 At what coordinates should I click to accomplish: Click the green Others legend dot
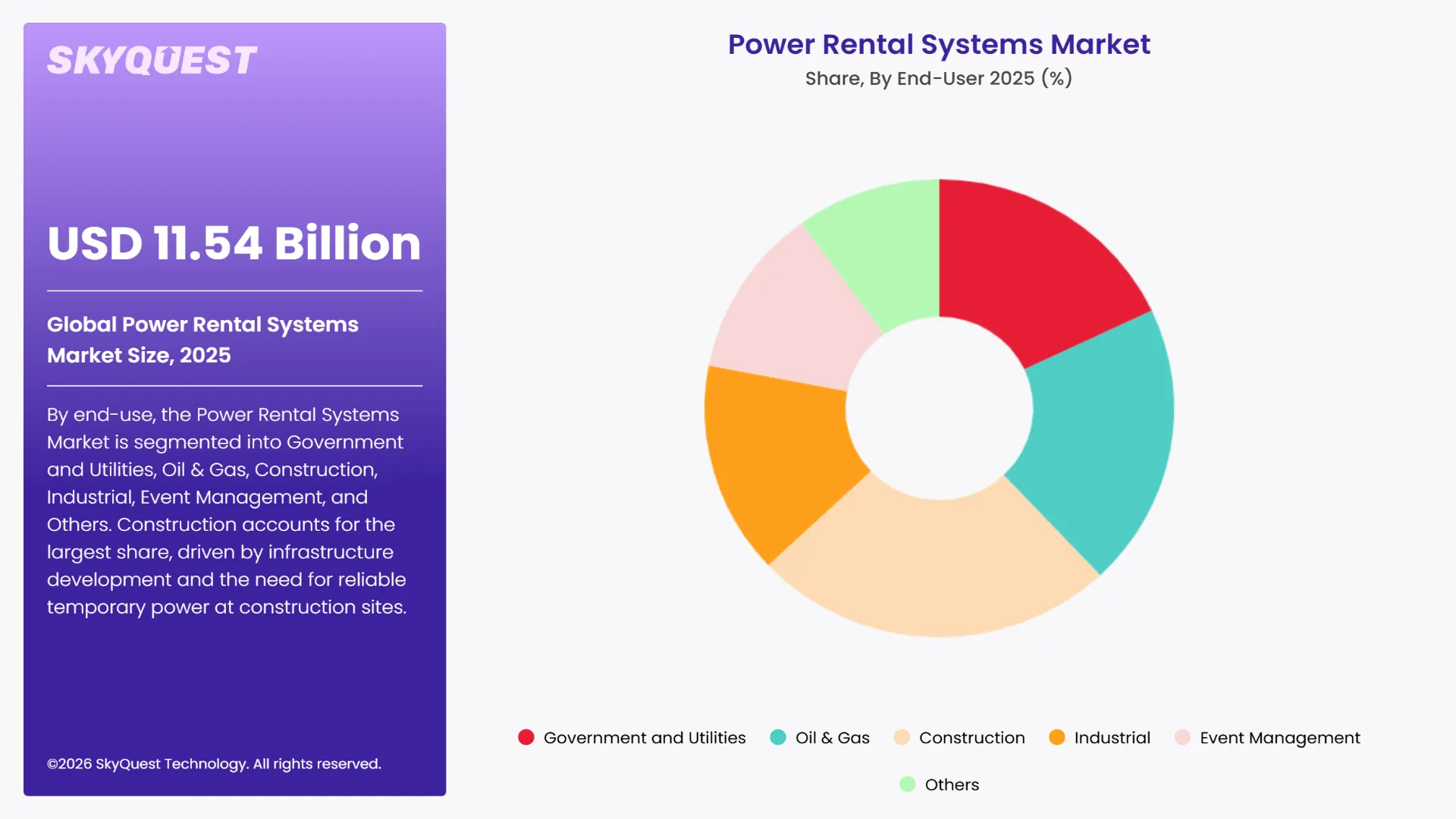(908, 784)
